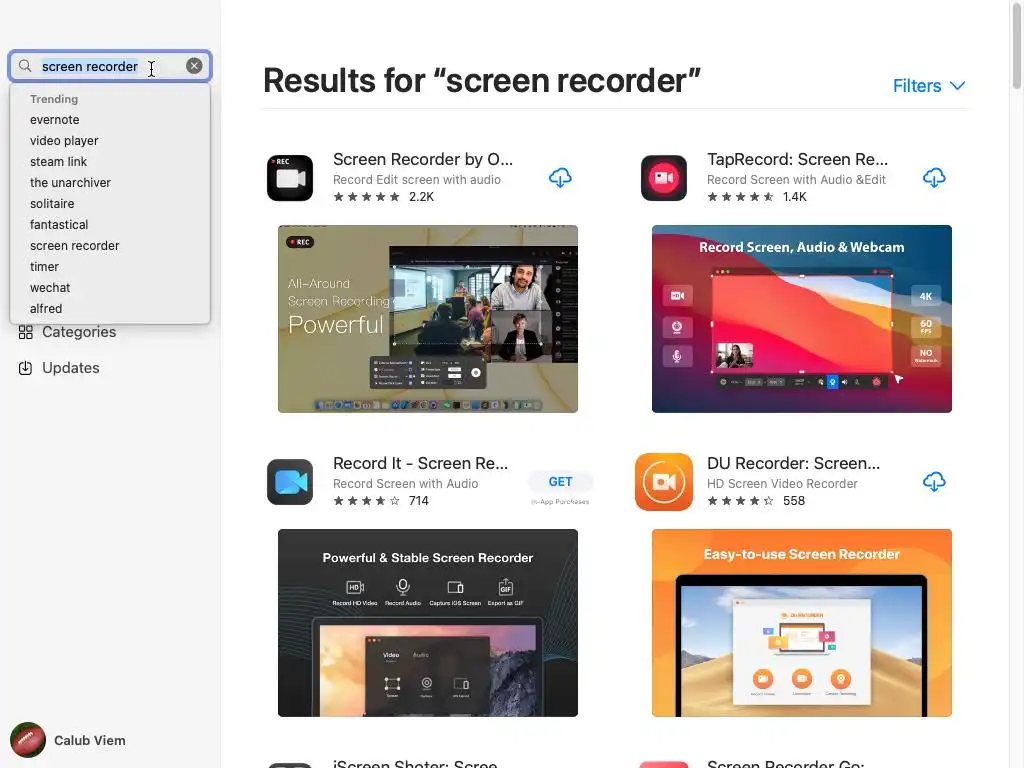Click the Screen Recorder by O... app icon

pos(290,178)
